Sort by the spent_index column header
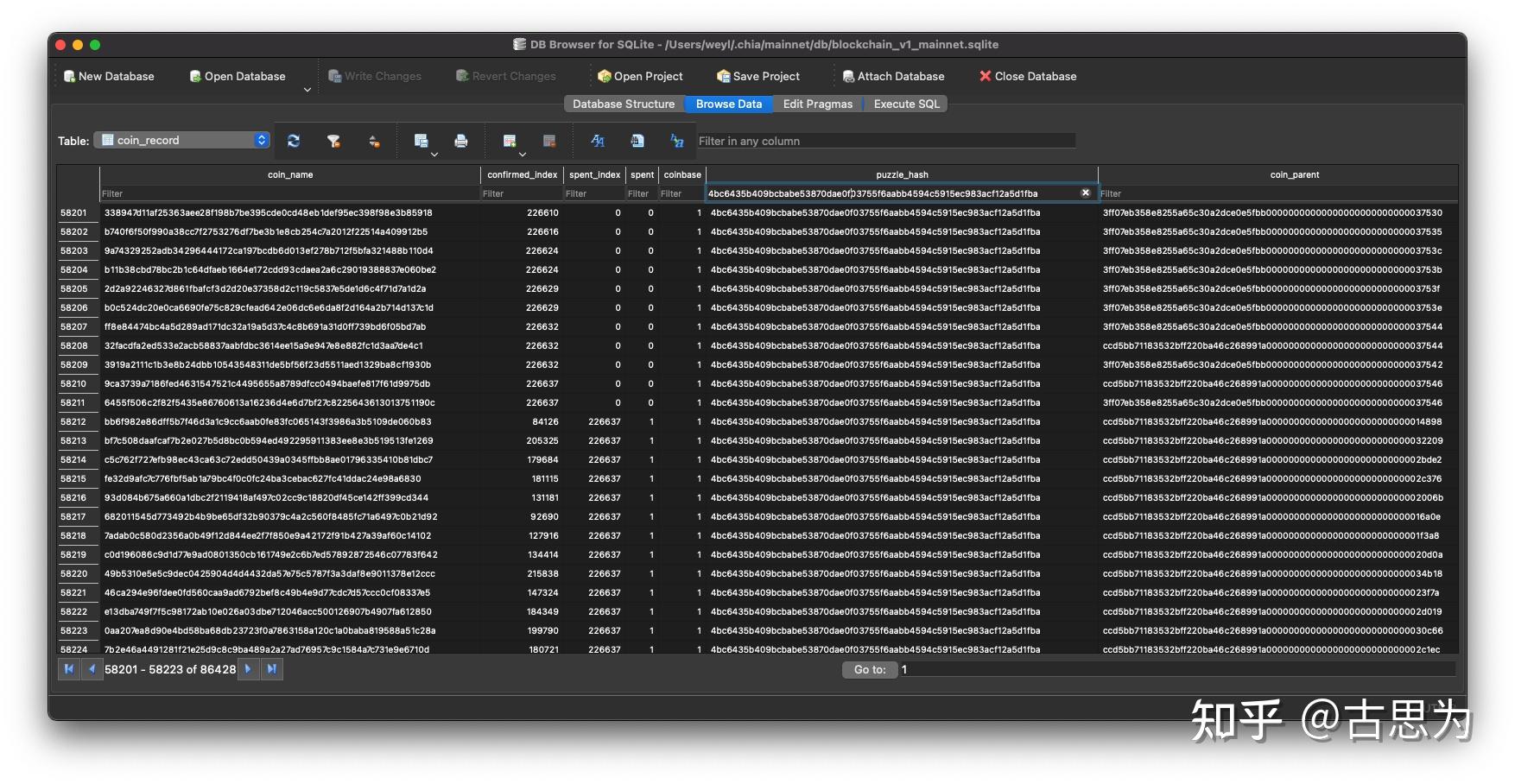Screen dimensions: 1515x784 (594, 174)
